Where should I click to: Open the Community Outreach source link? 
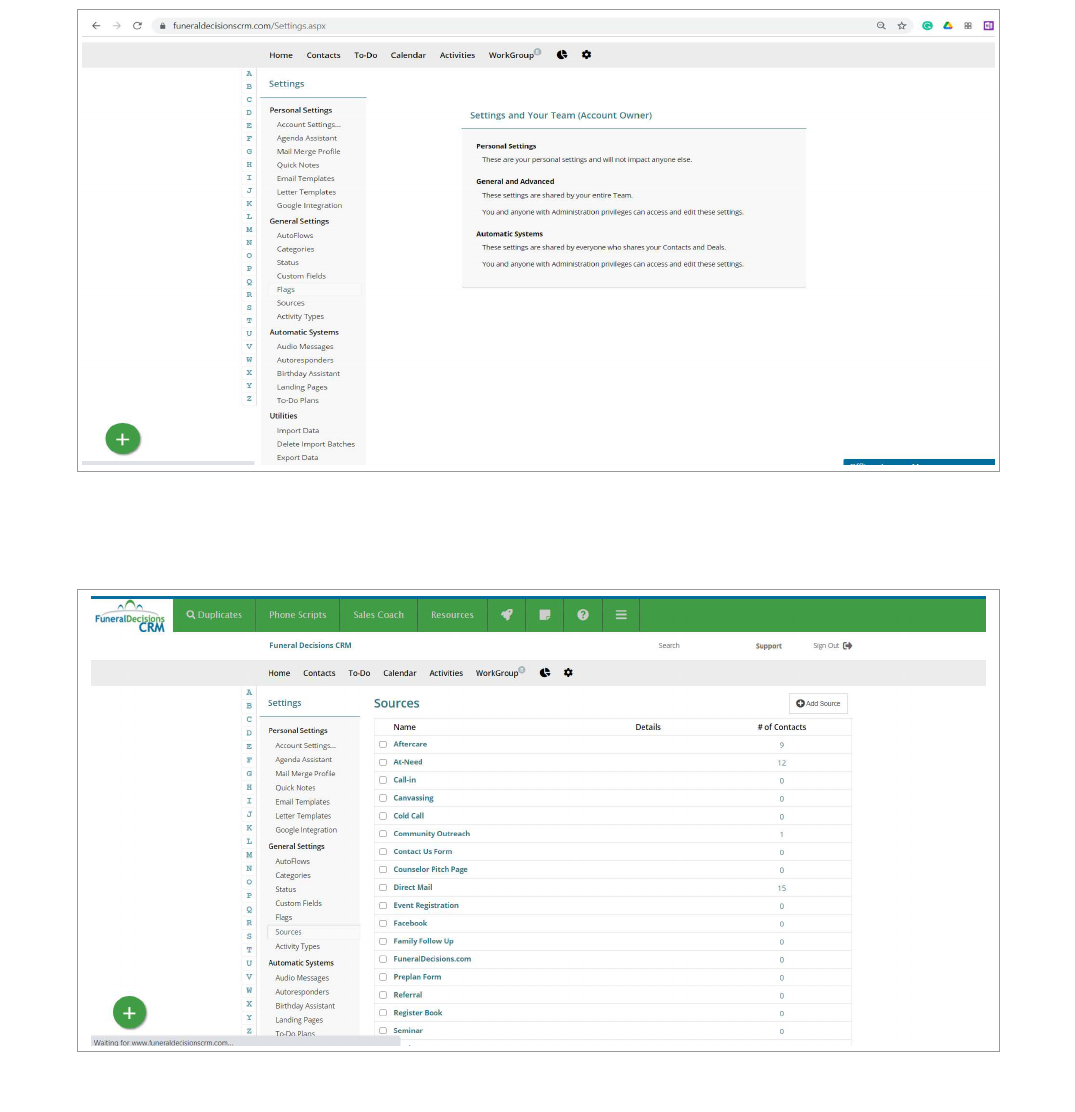click(431, 834)
